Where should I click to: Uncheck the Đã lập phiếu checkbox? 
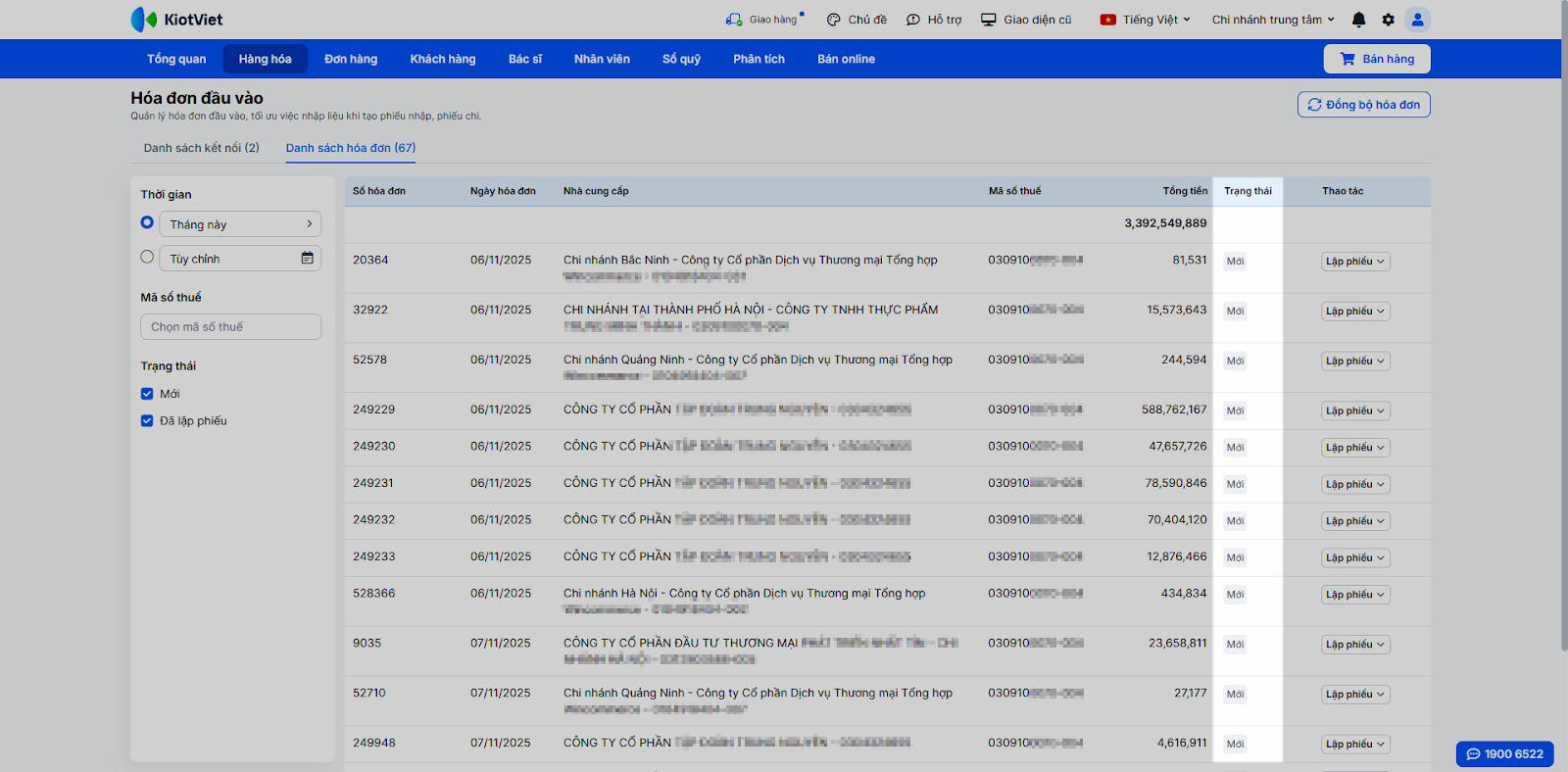[x=147, y=421]
